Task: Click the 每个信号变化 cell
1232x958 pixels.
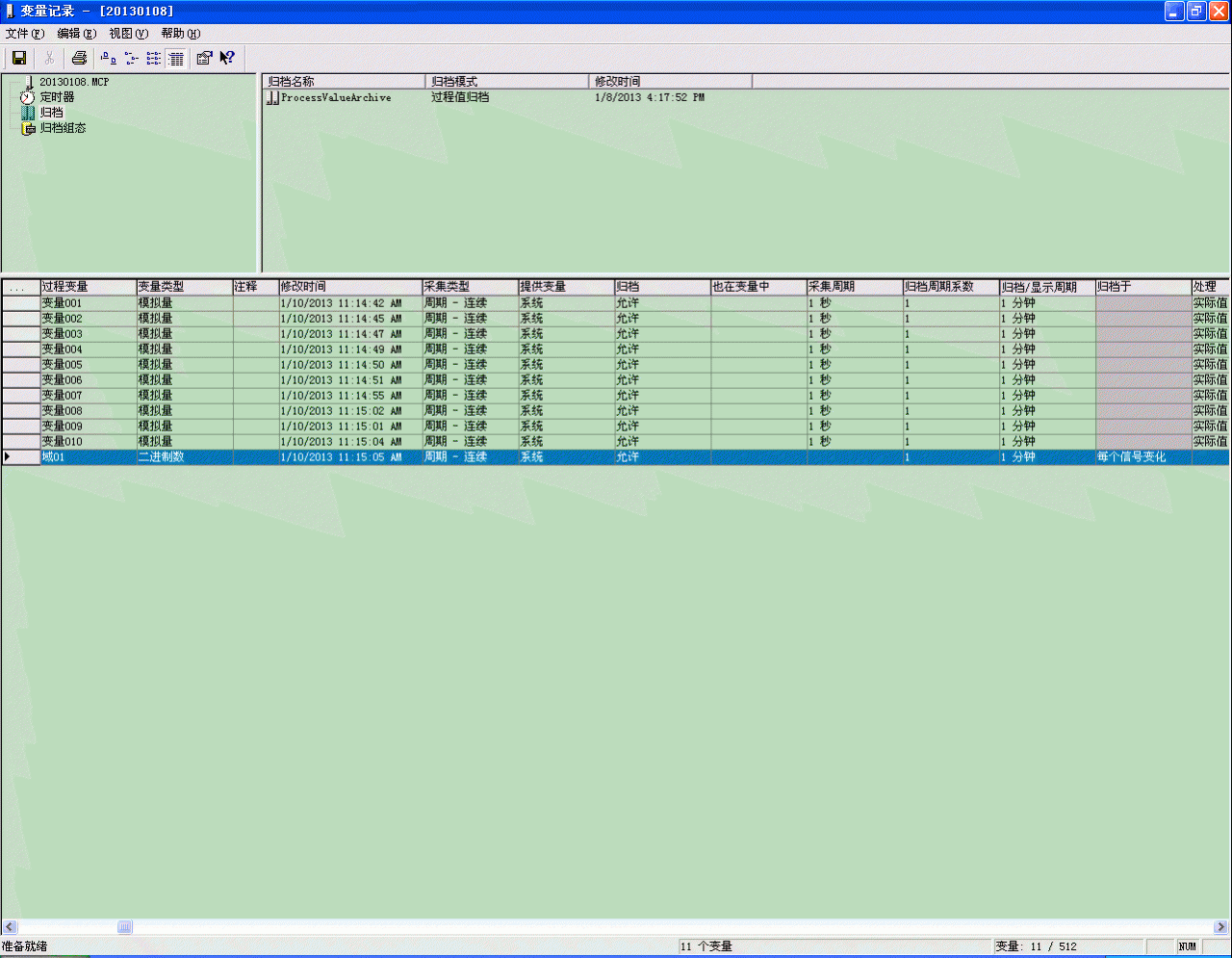Action: coord(1143,456)
